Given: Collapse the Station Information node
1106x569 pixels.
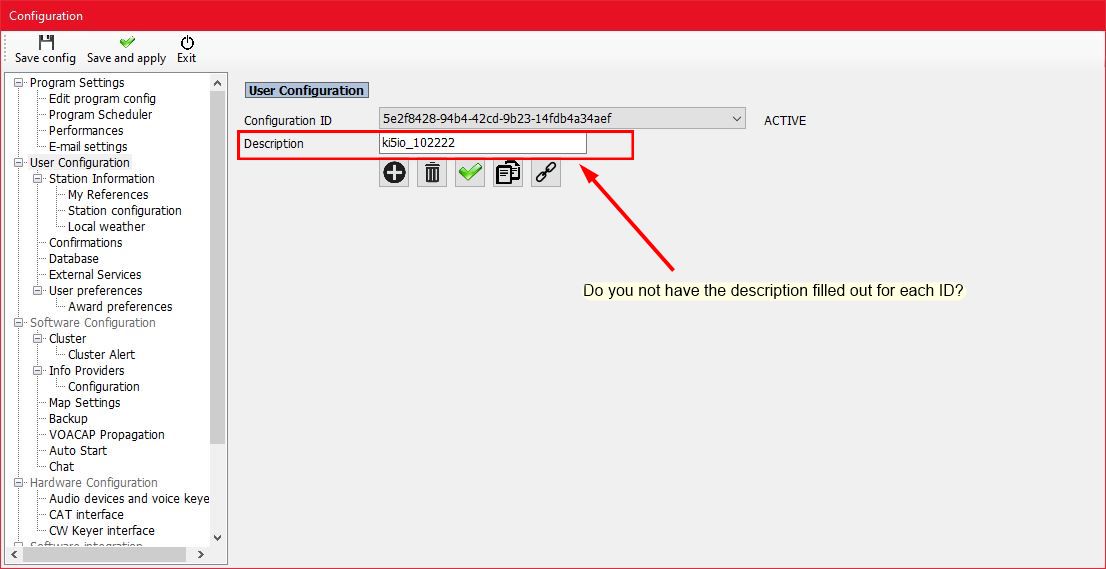Looking at the screenshot, I should point(38,178).
